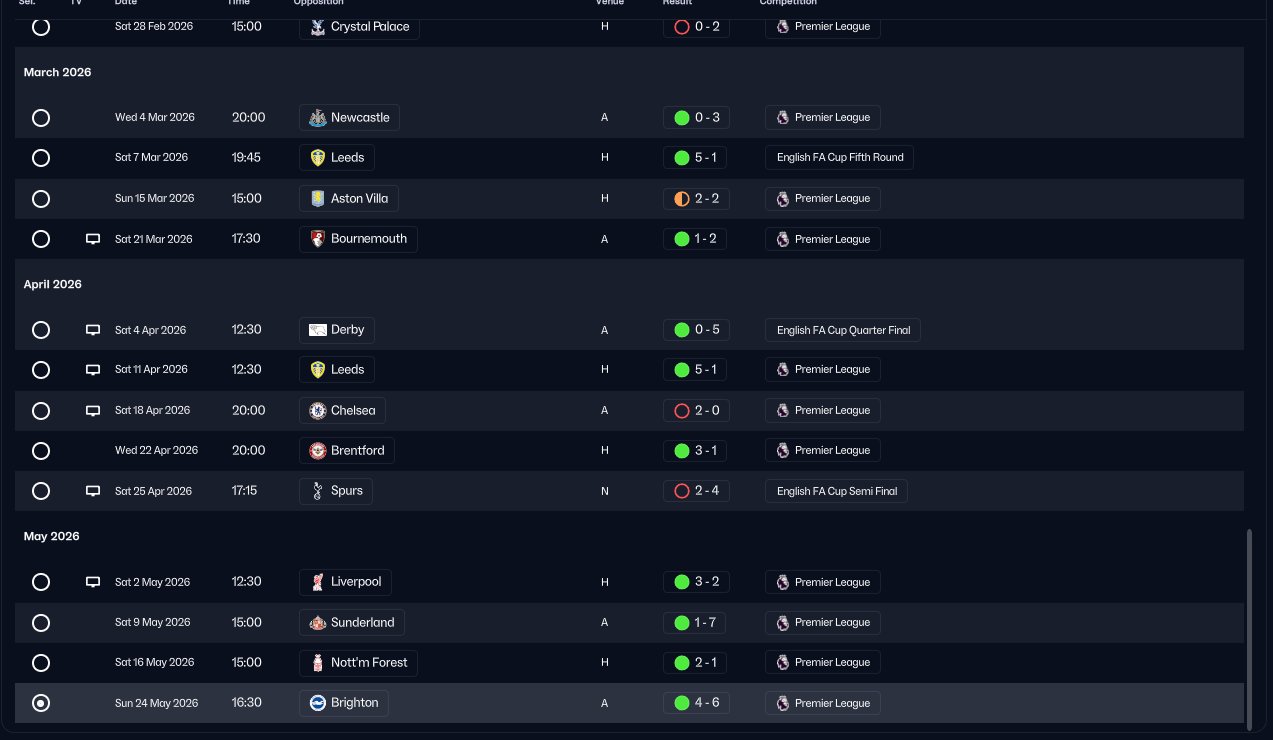The width and height of the screenshot is (1273, 740).
Task: Open the 2 - 4 Spurs result
Action: coord(696,491)
